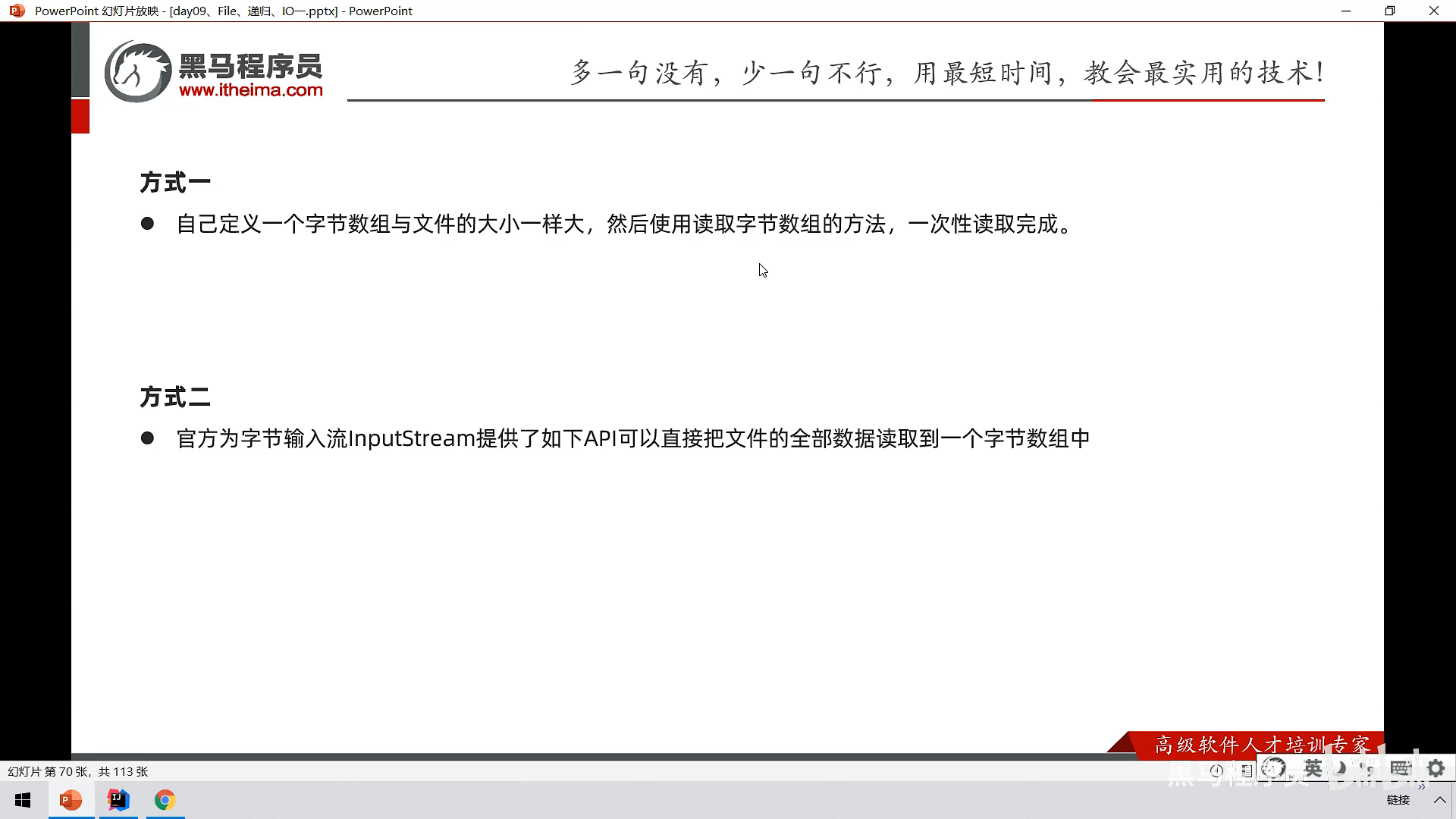Open the slide list menu icon

1246,770
